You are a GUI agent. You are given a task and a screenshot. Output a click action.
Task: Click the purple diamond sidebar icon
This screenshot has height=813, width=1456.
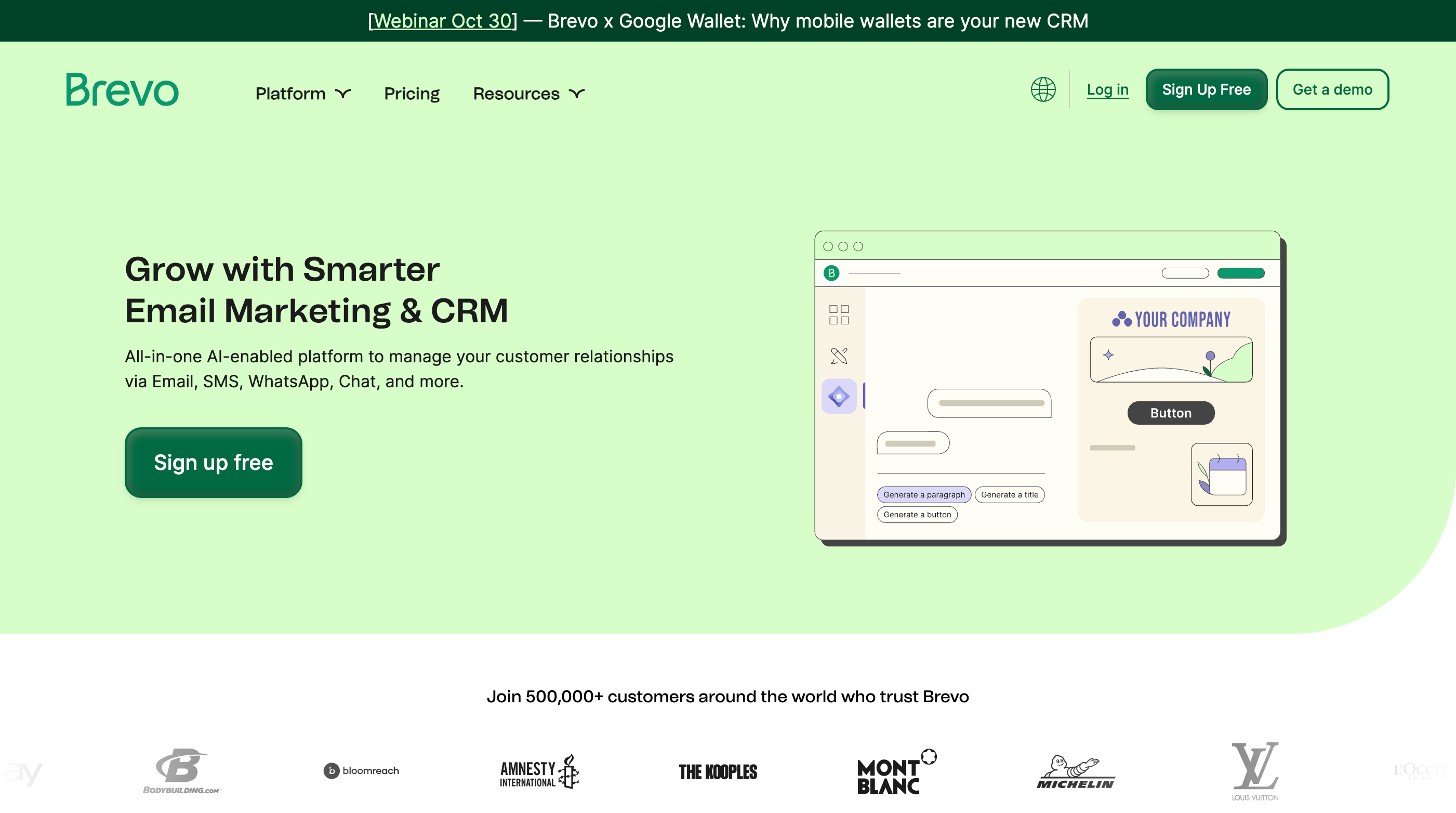(839, 396)
